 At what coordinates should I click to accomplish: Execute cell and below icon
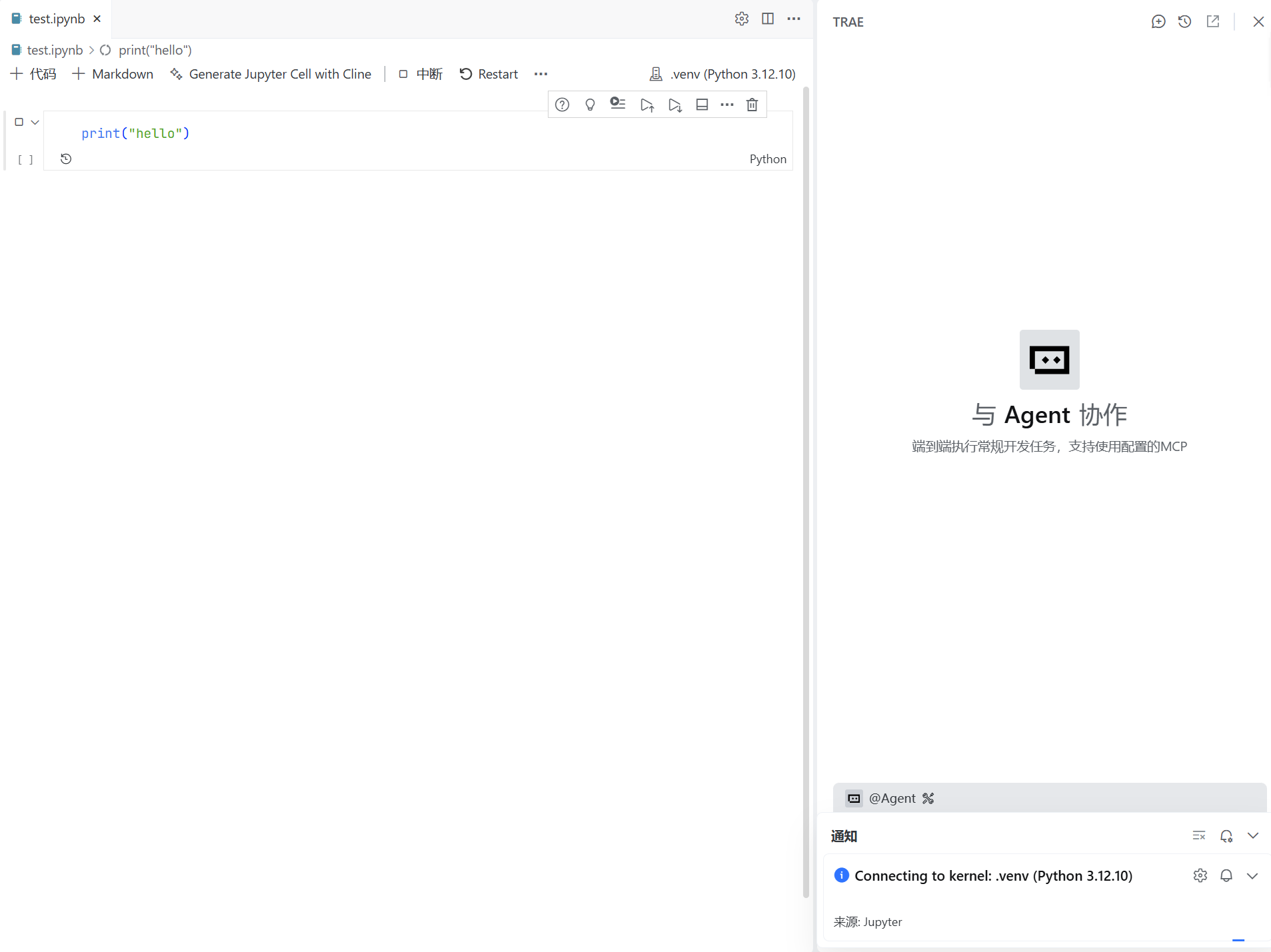[675, 105]
